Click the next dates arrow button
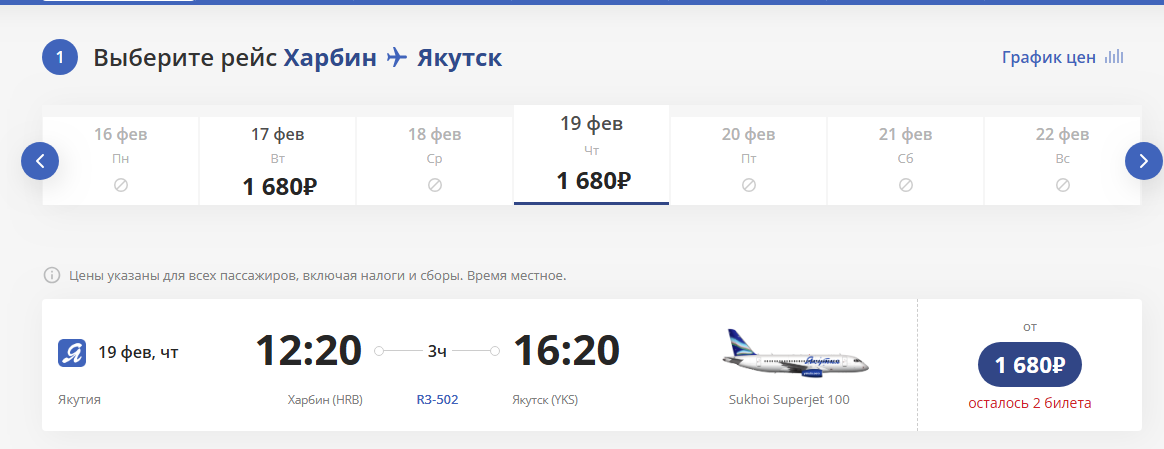 click(x=1144, y=160)
